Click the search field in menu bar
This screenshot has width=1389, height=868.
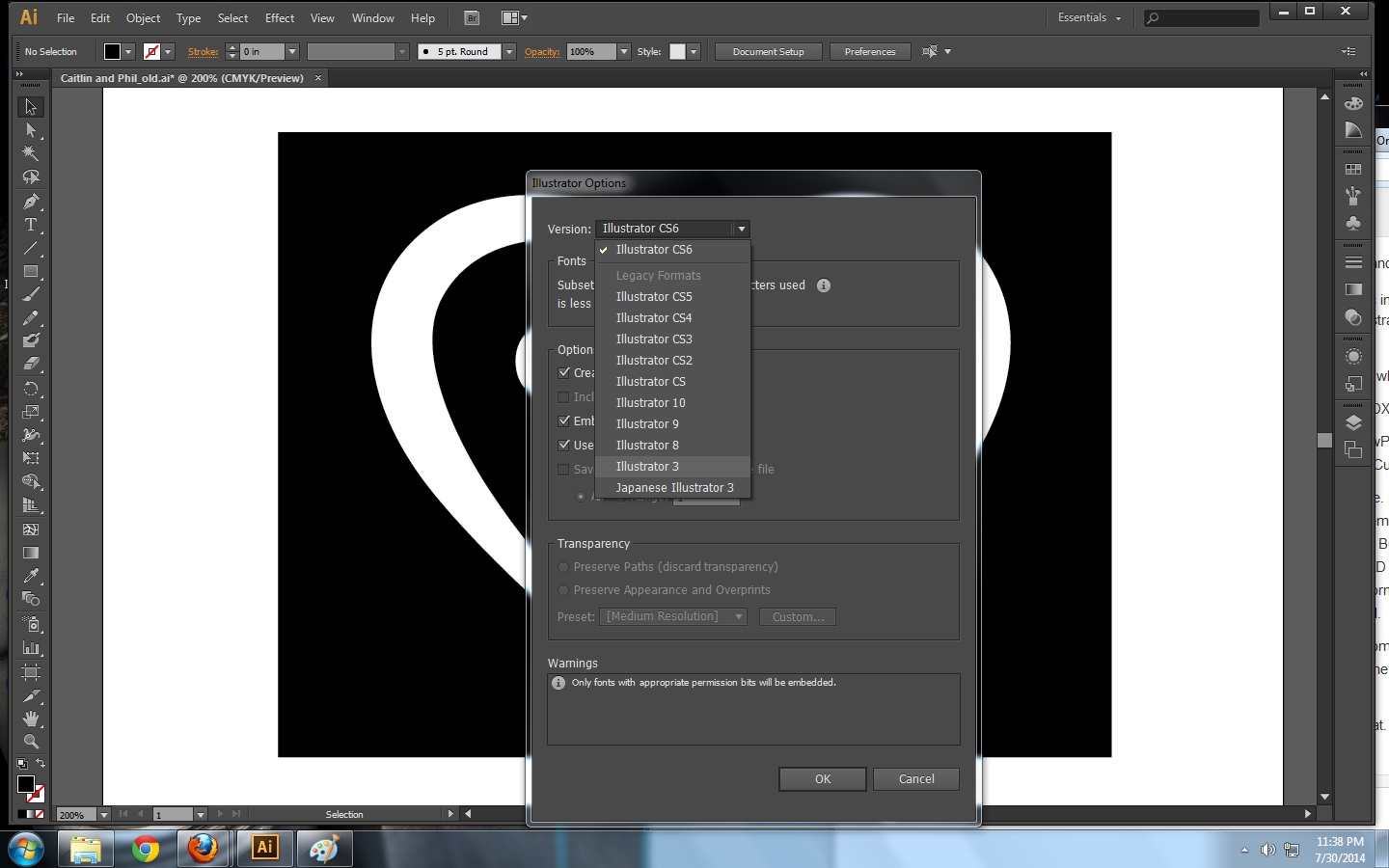1202,17
